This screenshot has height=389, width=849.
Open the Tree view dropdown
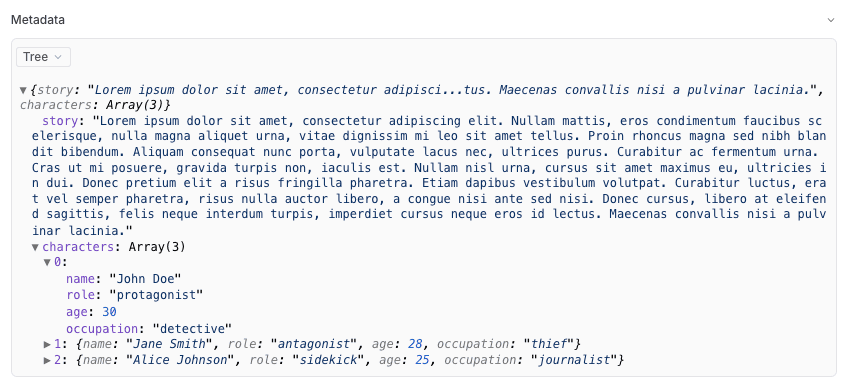pos(43,57)
